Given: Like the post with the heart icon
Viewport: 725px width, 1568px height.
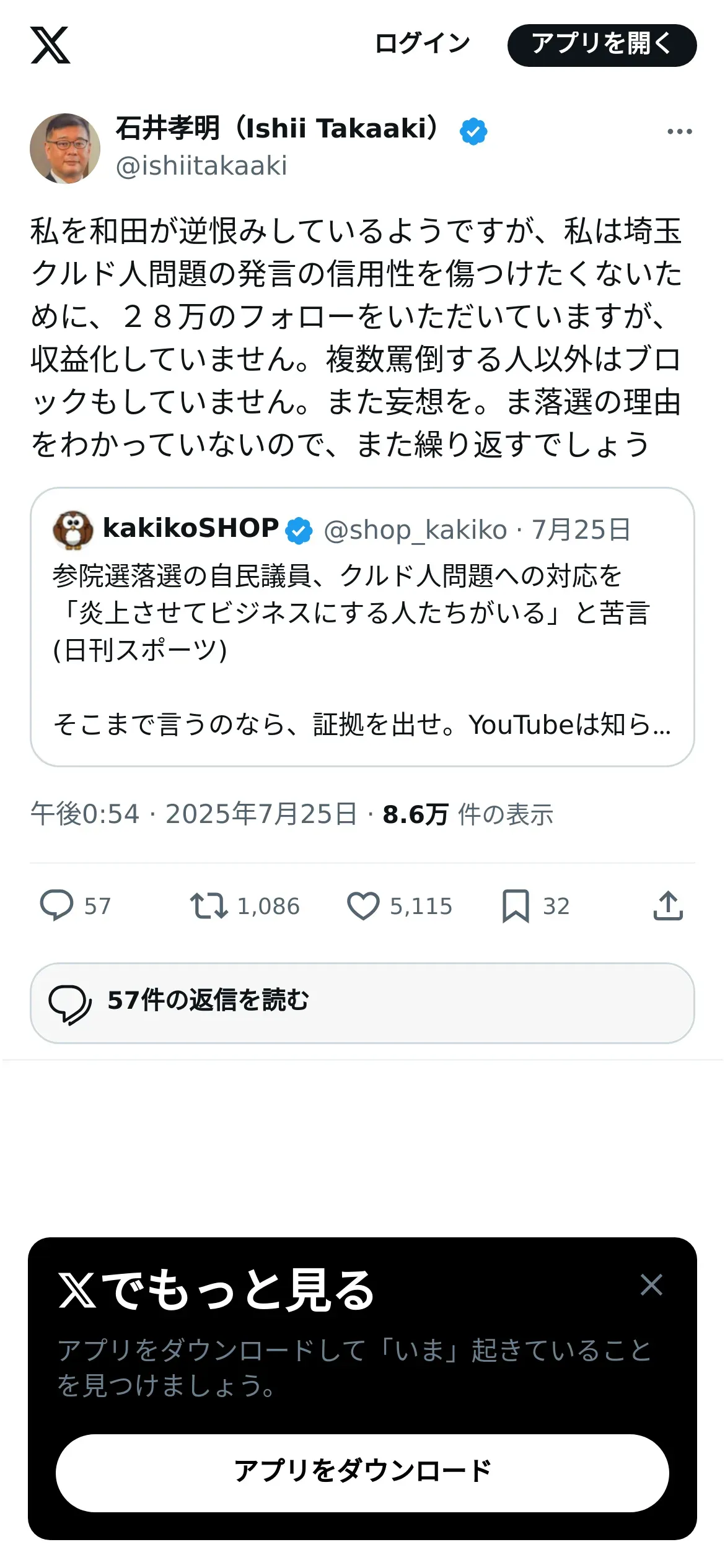Looking at the screenshot, I should click(x=363, y=905).
